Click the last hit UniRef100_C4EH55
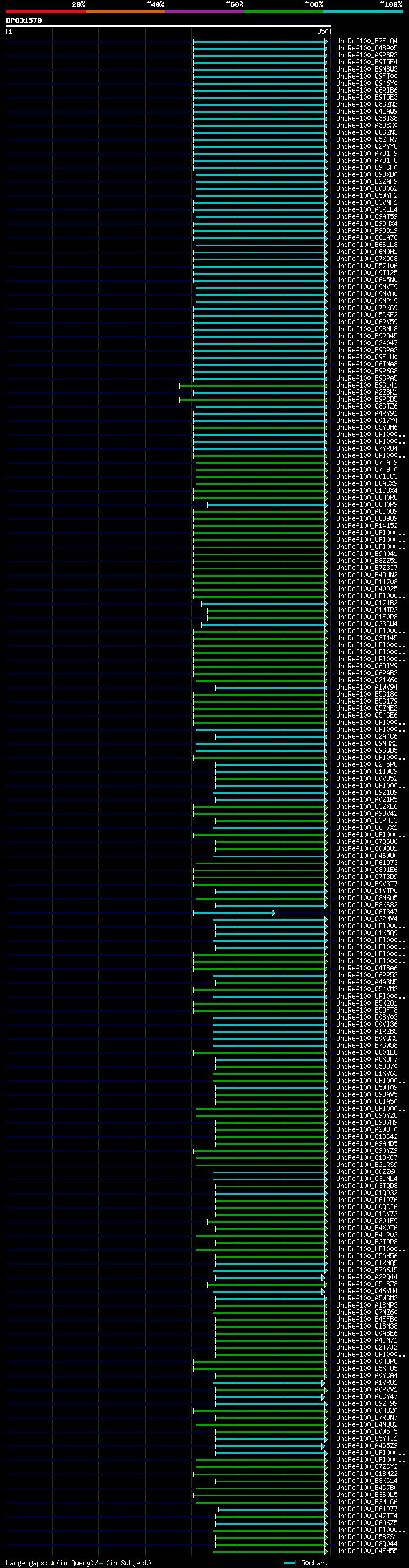 click(x=367, y=1551)
